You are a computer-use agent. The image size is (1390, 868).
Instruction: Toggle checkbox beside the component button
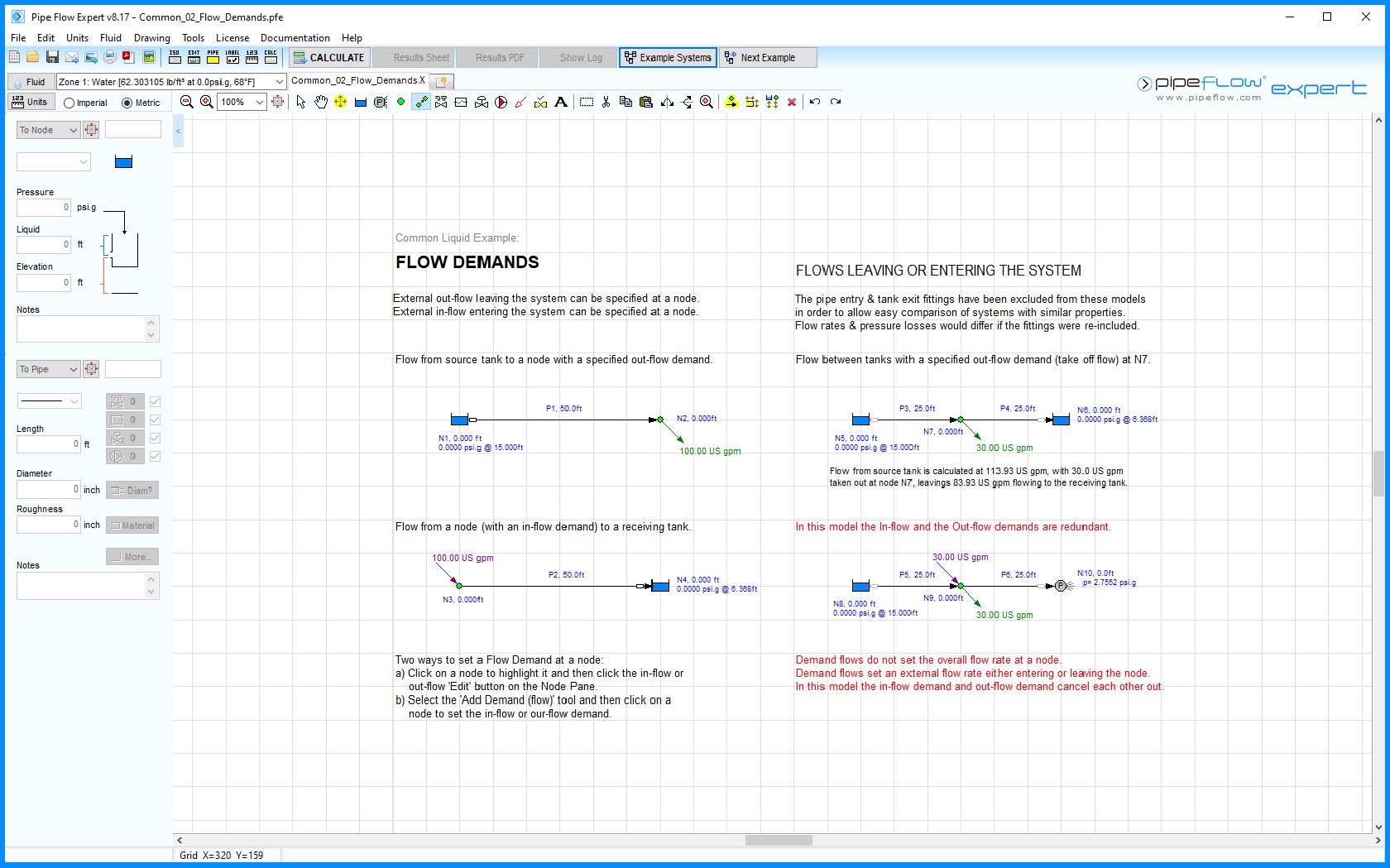click(x=155, y=420)
